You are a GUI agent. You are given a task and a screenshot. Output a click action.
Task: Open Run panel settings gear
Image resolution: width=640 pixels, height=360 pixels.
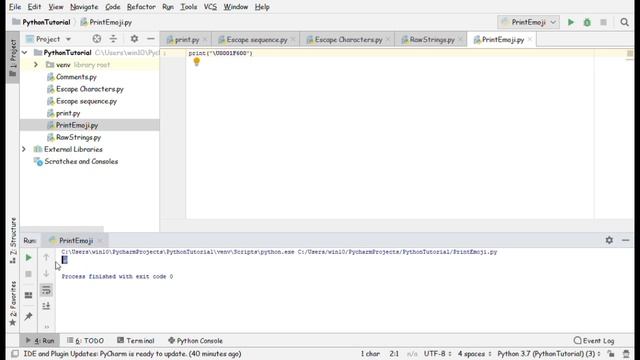[x=609, y=240]
